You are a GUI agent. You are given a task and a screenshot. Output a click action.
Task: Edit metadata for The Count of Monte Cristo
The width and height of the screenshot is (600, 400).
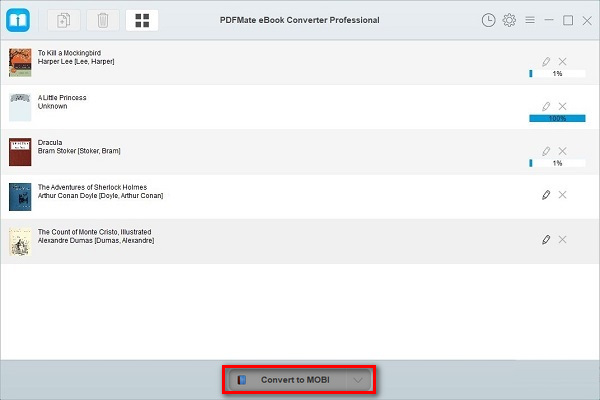546,240
